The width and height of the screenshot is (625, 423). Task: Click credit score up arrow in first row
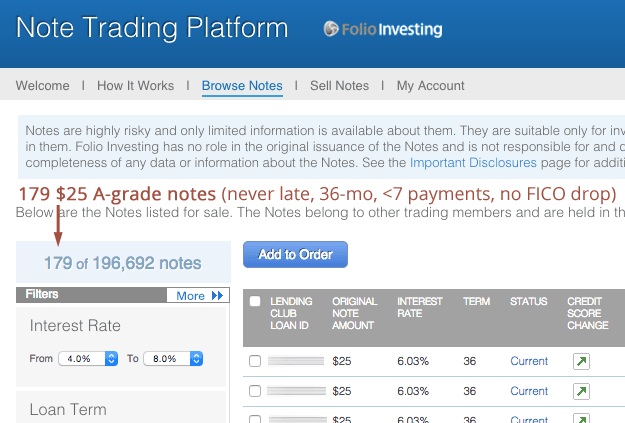click(581, 361)
